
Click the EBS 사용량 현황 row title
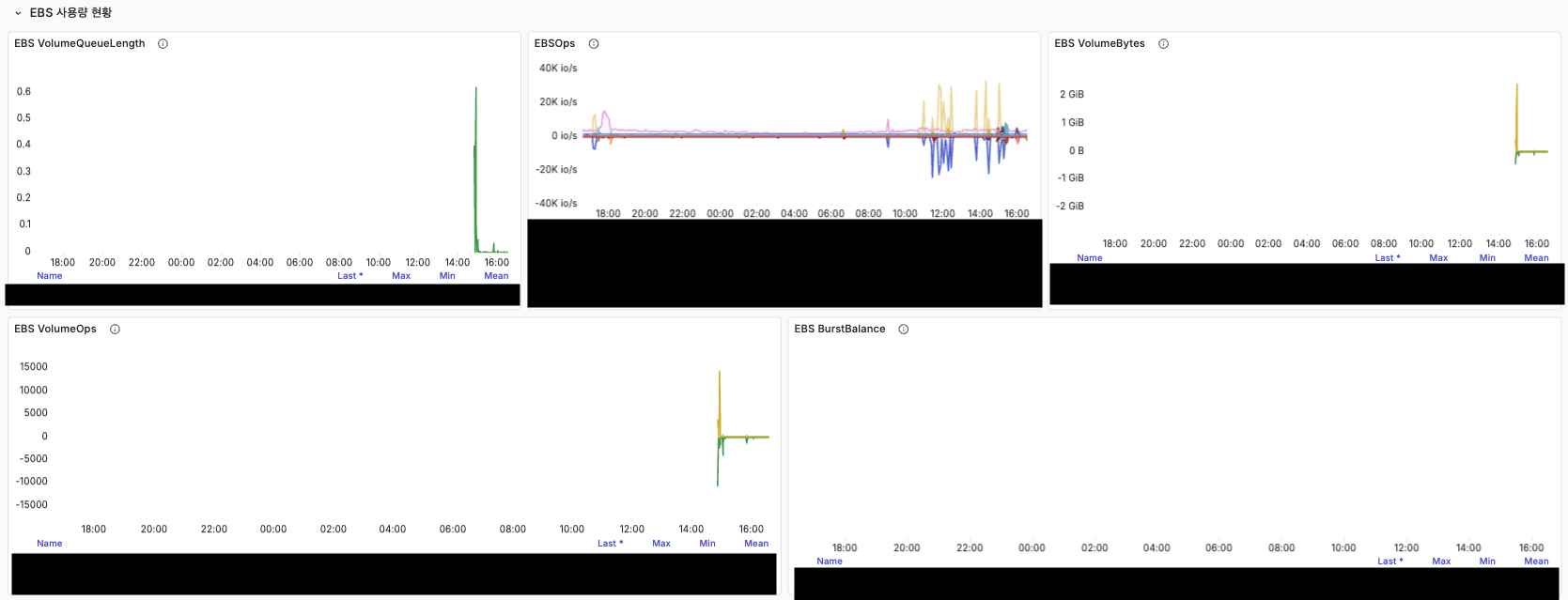point(70,13)
